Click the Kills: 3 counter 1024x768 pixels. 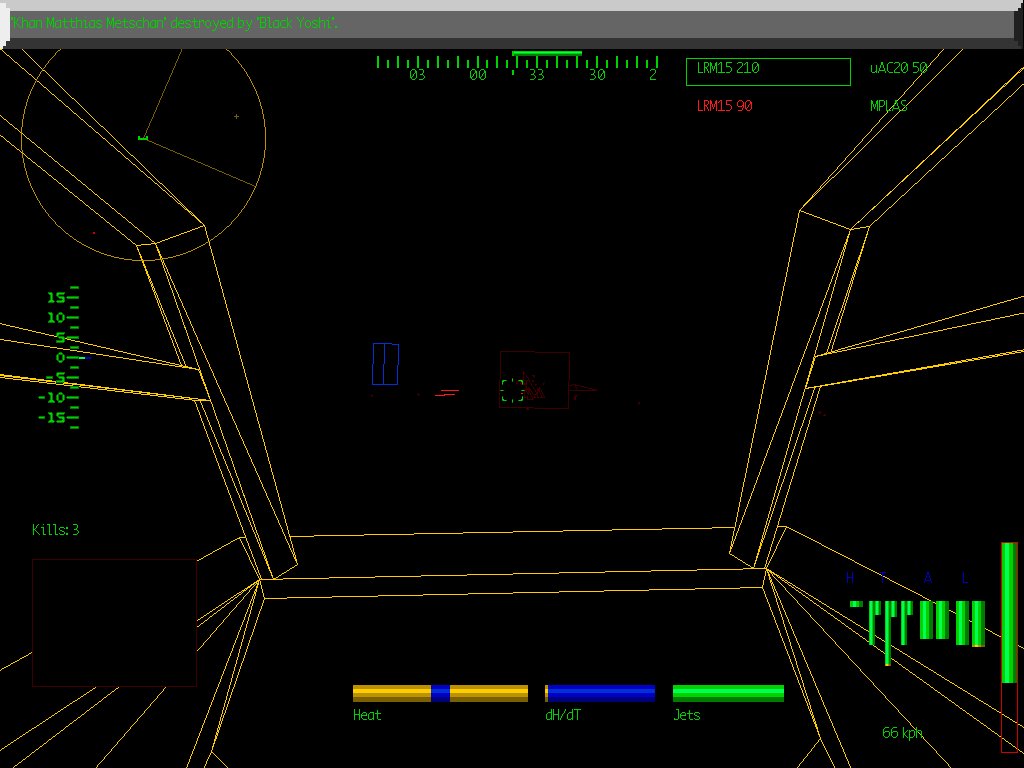tap(54, 530)
